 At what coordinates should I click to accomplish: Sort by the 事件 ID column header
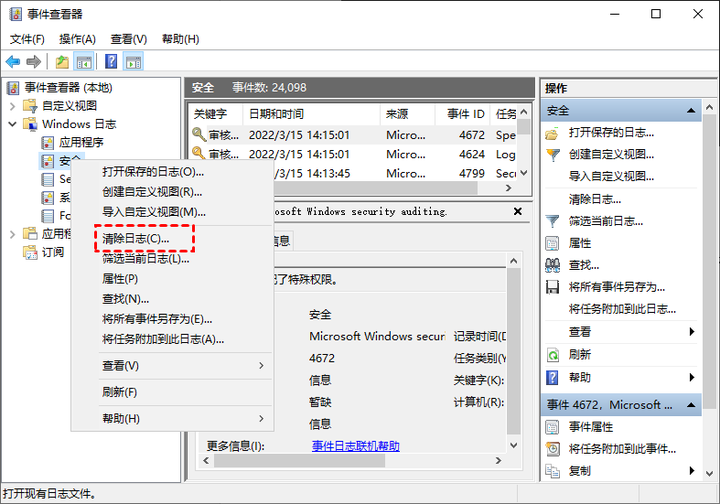[463, 114]
